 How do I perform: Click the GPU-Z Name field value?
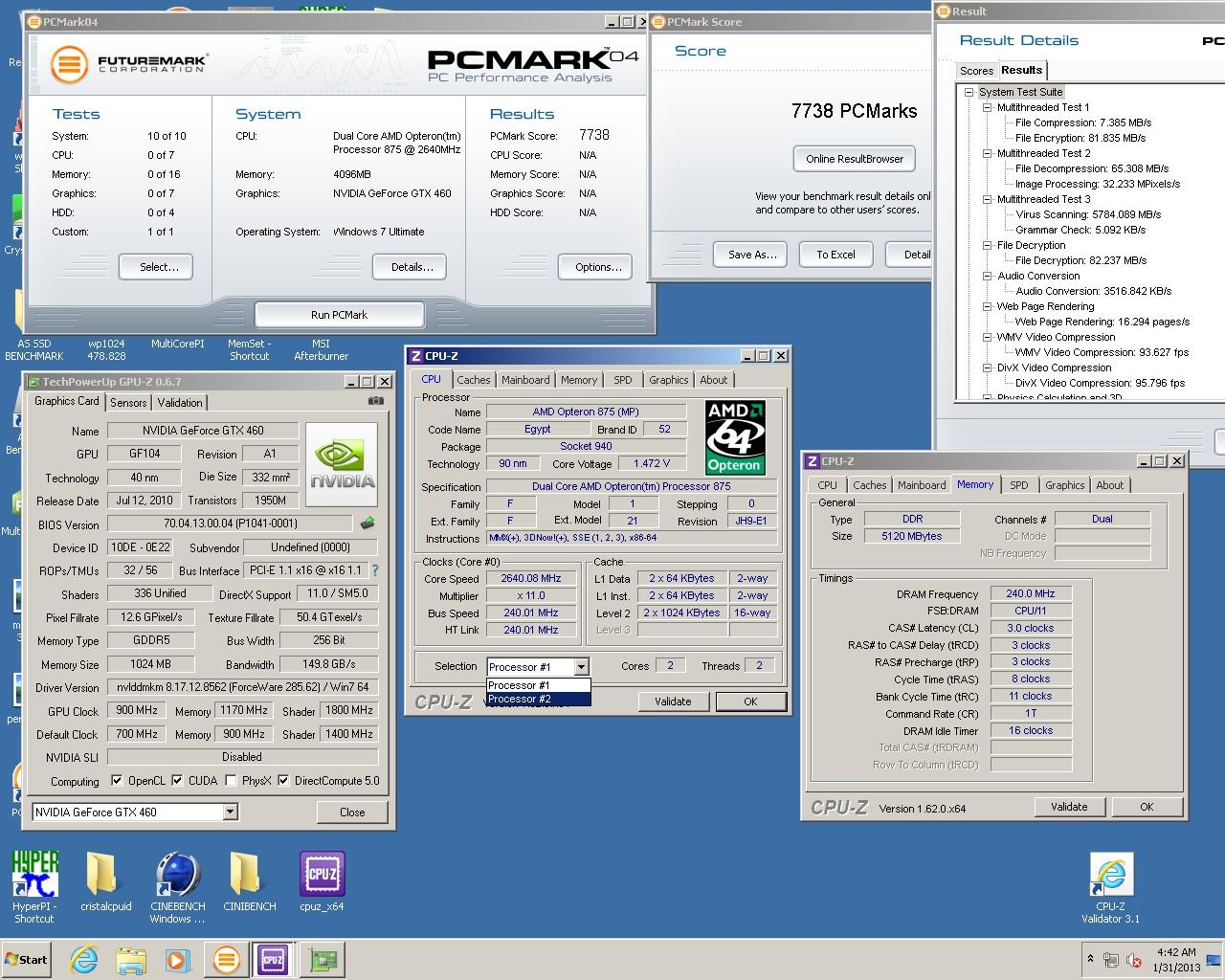203,431
